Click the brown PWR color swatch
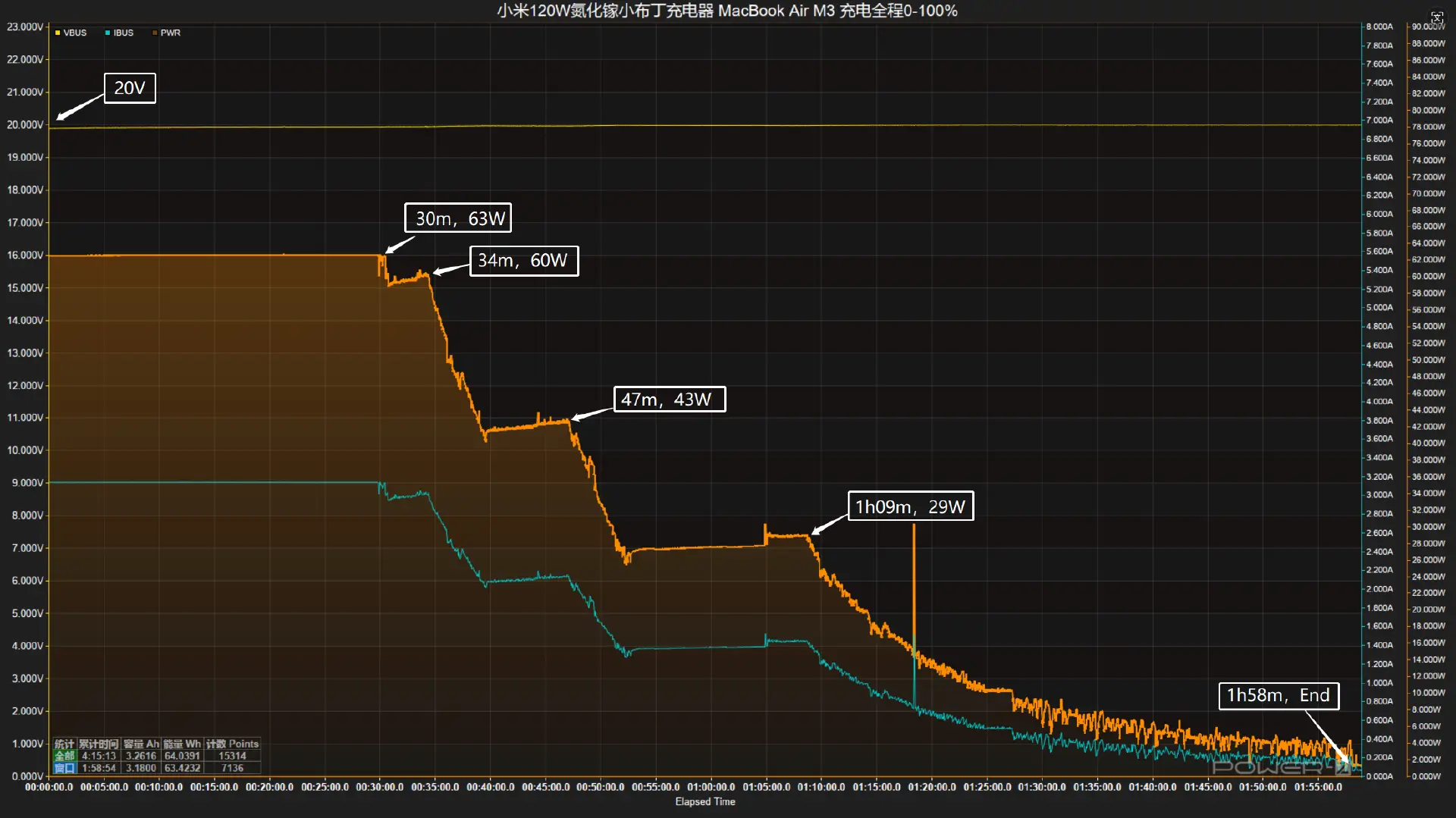 click(155, 33)
